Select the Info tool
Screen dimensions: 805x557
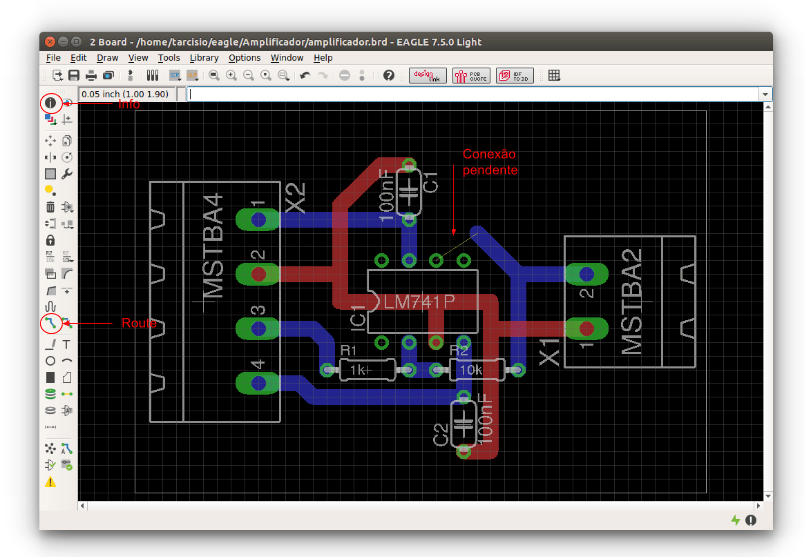[x=50, y=103]
